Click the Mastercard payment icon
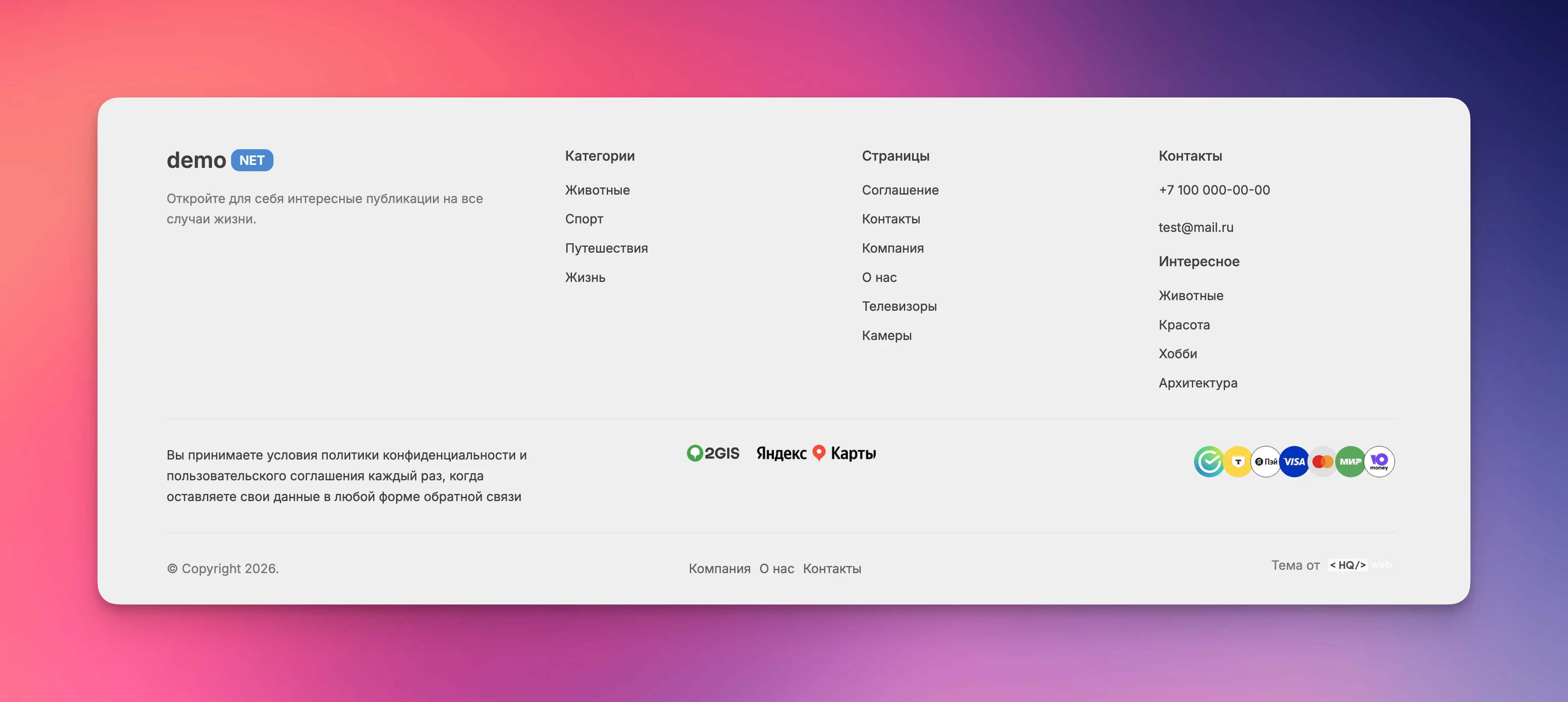Screen dimensions: 1568x702 coord(1322,462)
